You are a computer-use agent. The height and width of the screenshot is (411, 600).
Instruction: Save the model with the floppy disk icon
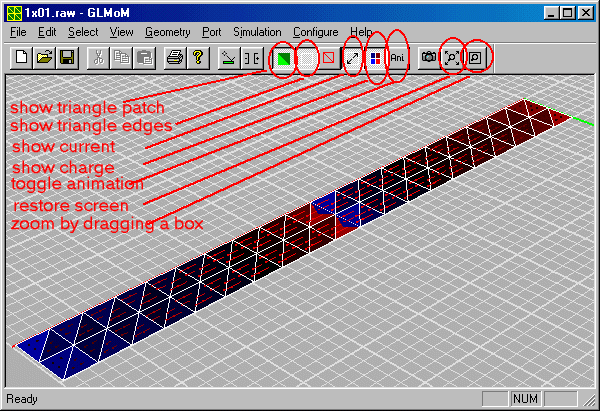point(67,58)
